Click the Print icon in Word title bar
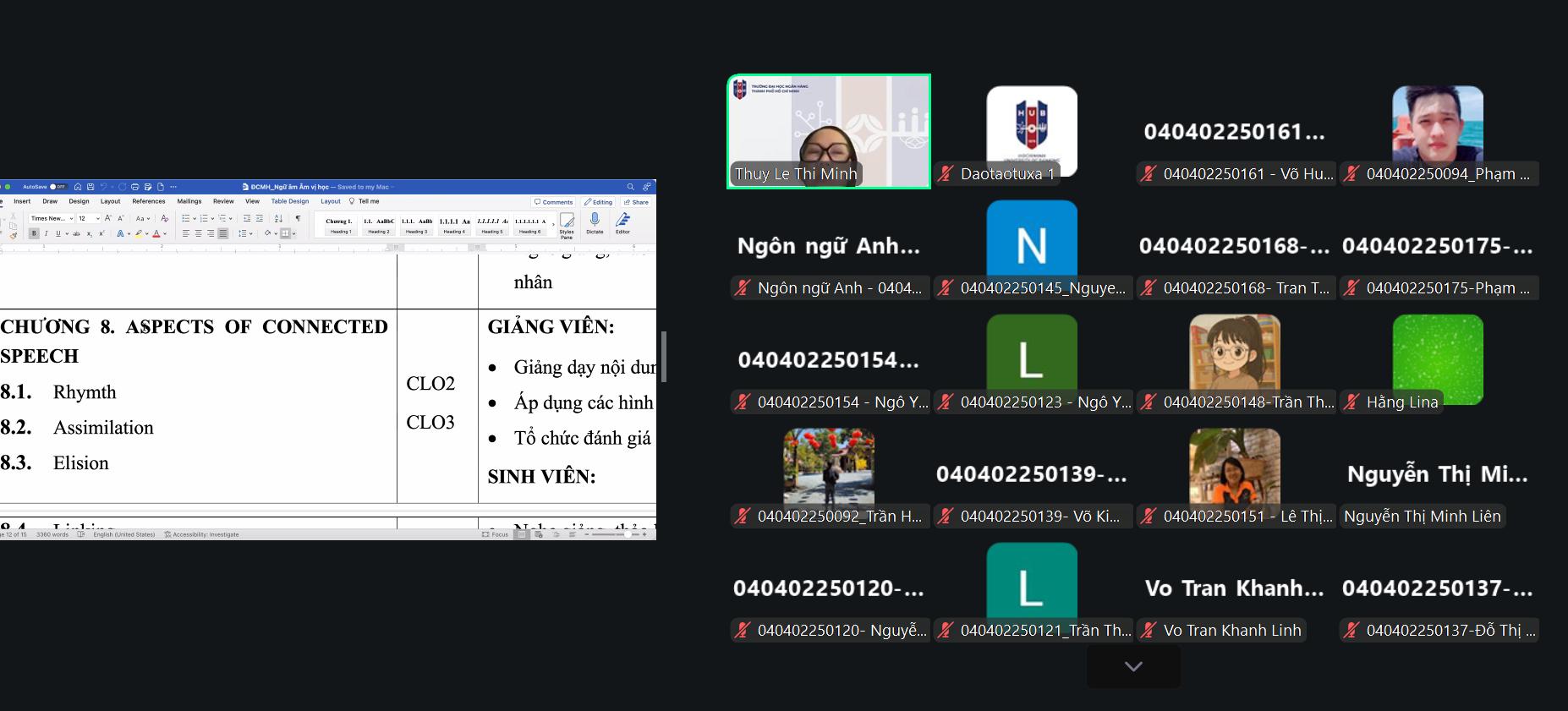This screenshot has height=711, width=1568. pos(134,187)
